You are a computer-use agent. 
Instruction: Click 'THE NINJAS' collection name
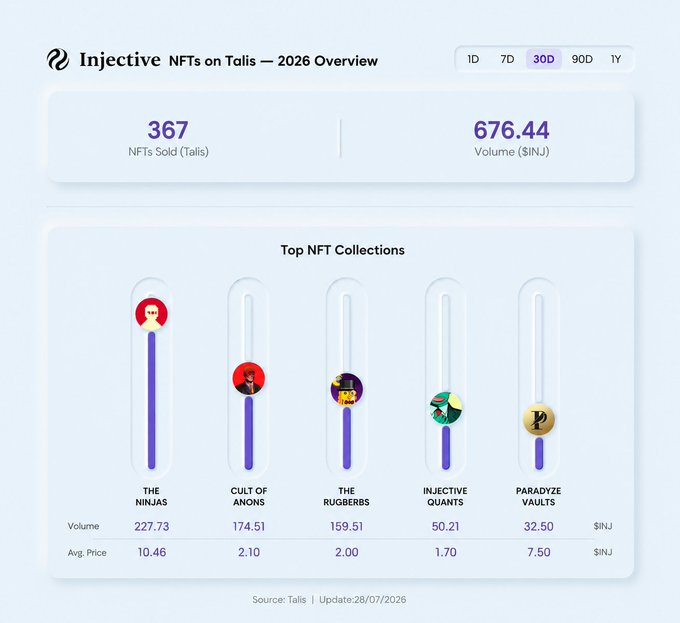click(151, 496)
